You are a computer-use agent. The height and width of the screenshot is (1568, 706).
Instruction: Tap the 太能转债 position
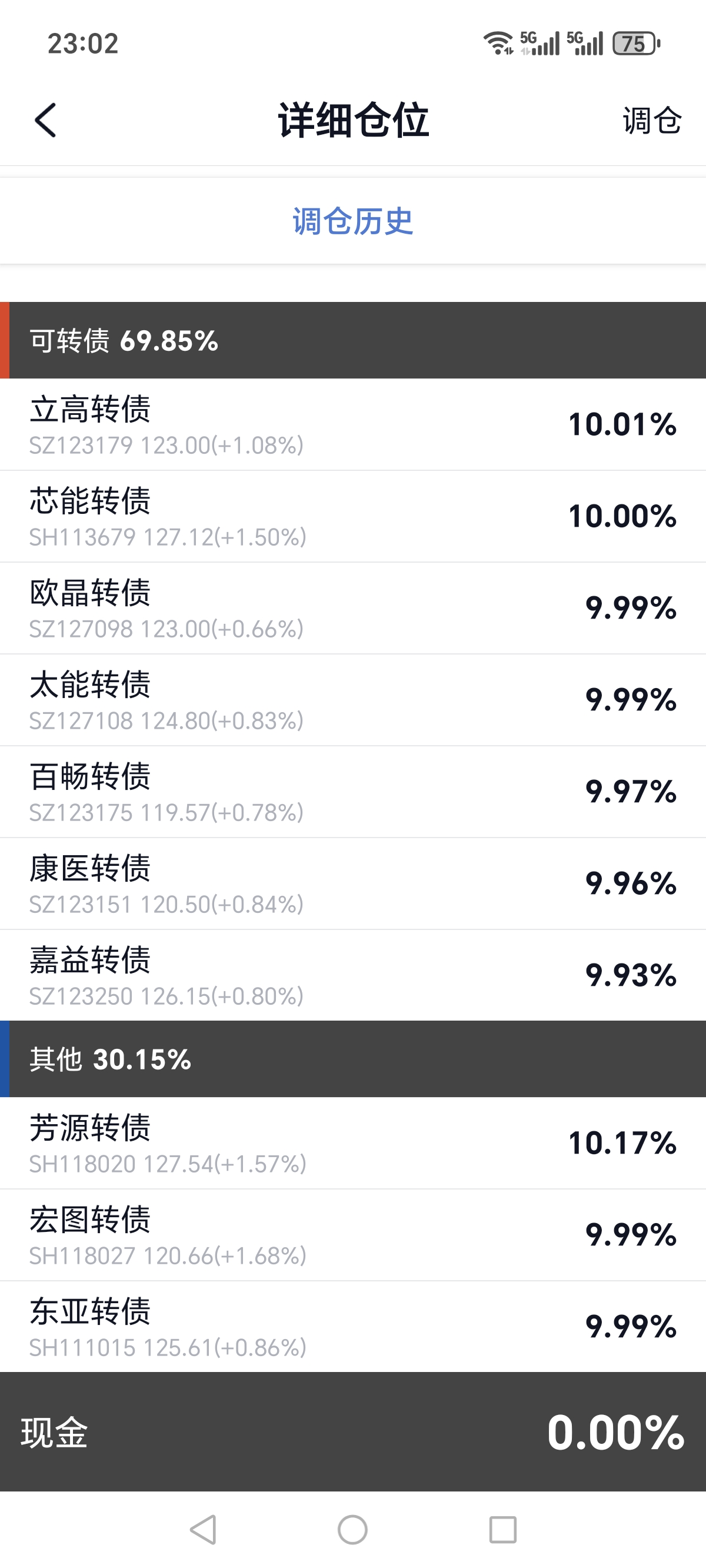coord(353,700)
